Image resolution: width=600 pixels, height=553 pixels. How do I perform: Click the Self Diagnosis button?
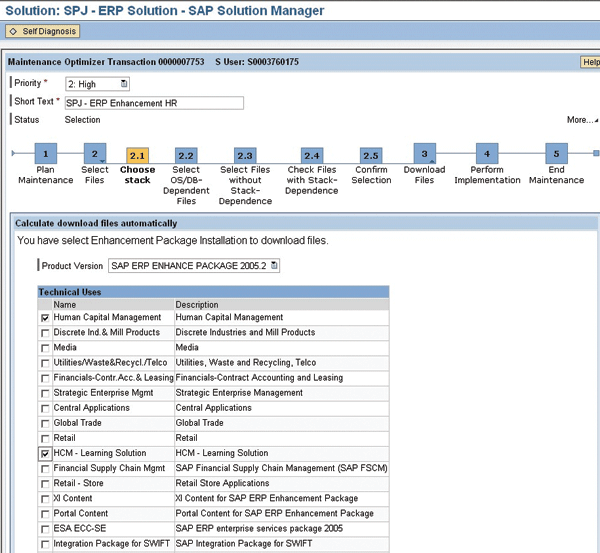pyautogui.click(x=42, y=31)
